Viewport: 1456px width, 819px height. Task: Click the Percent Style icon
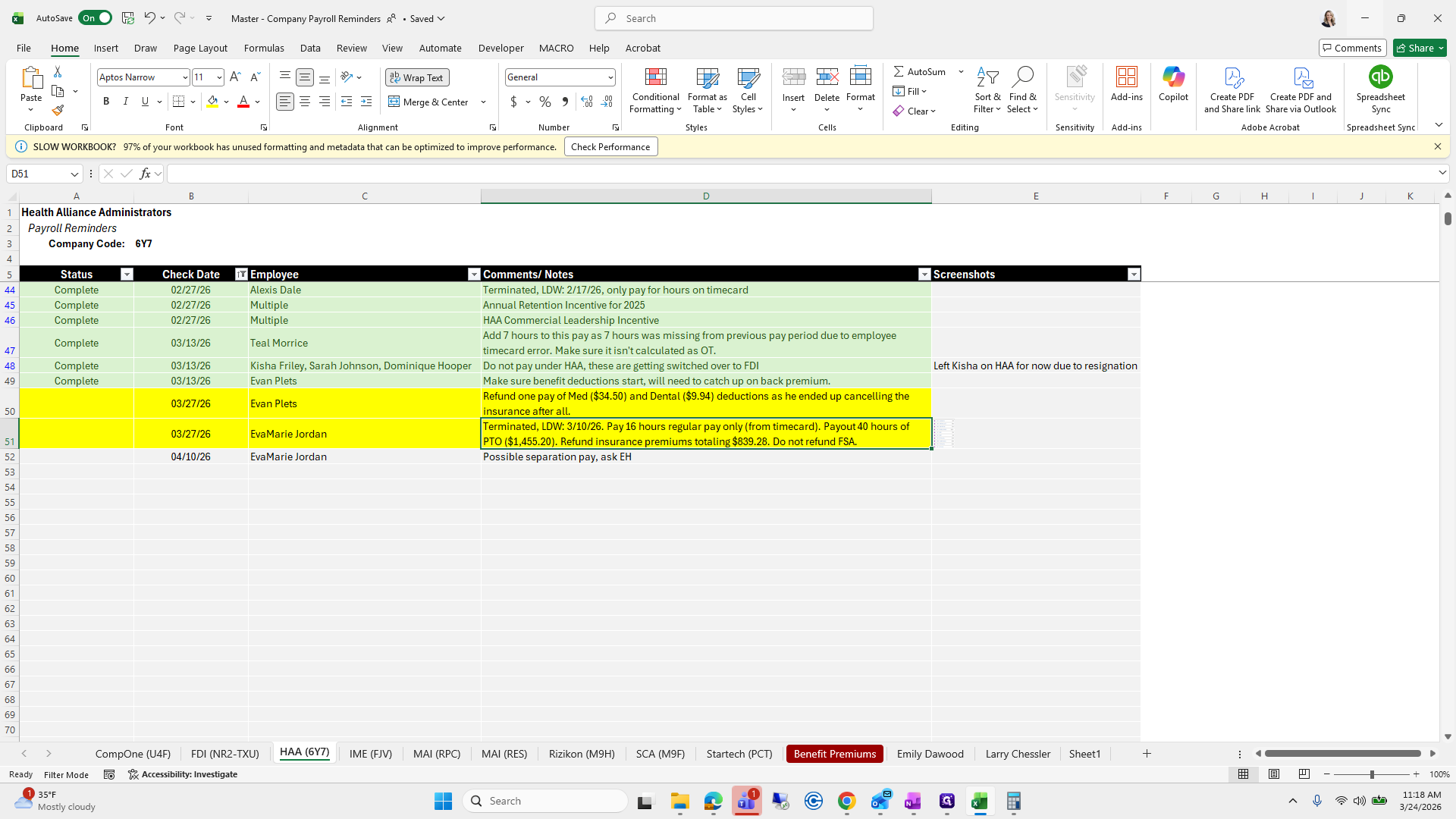(545, 102)
